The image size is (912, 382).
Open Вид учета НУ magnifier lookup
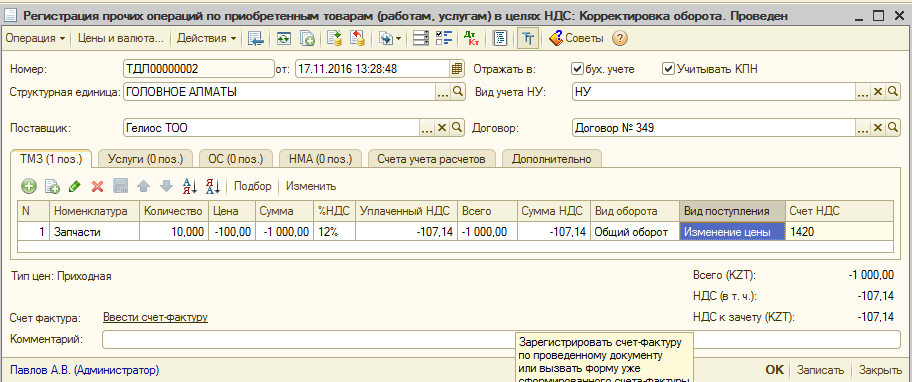pos(893,91)
